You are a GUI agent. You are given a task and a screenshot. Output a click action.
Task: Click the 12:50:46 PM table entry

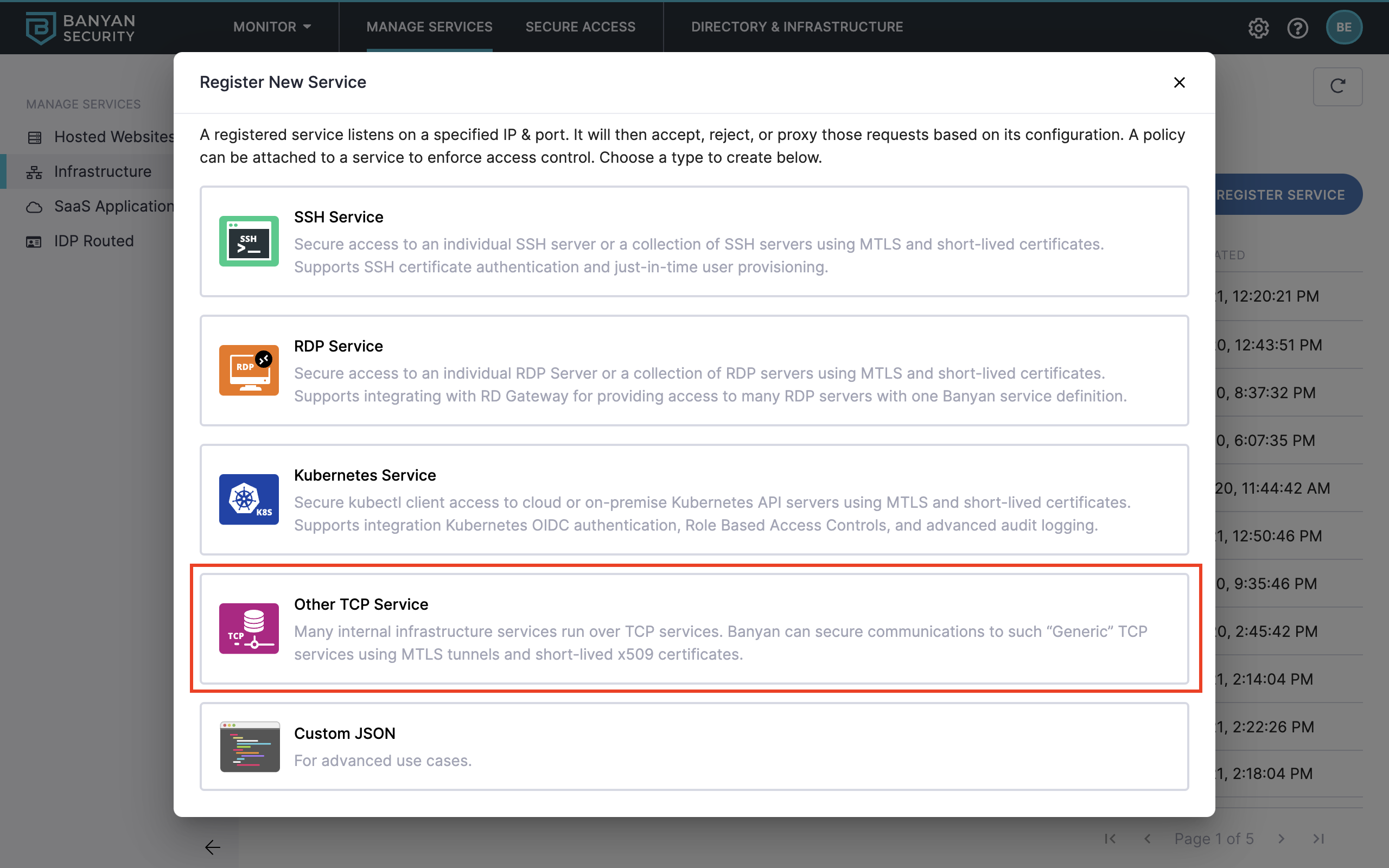(x=1269, y=535)
